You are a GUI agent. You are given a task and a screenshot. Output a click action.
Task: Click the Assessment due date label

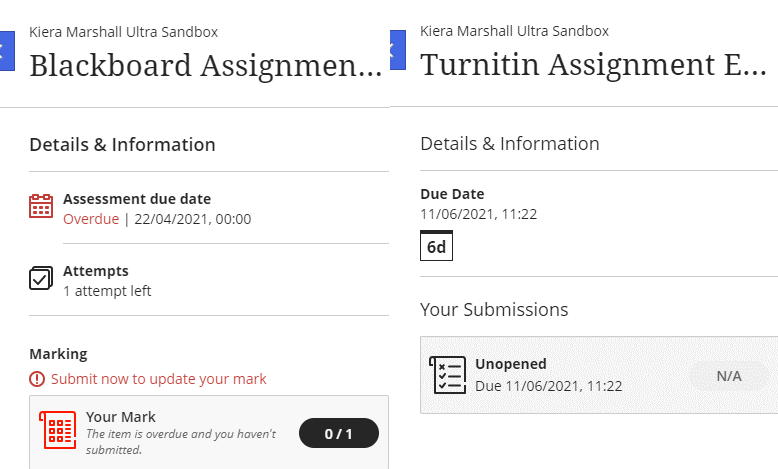click(x=137, y=199)
